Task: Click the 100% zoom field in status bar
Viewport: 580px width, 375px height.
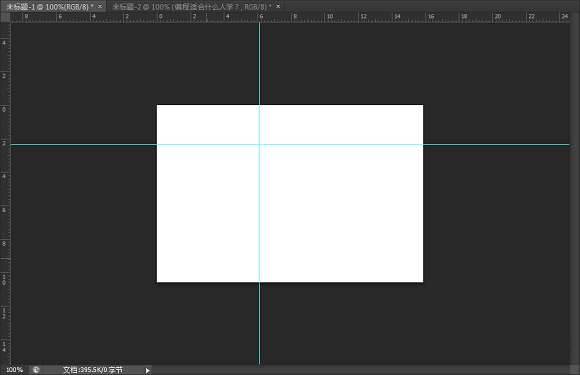Action: pos(14,369)
